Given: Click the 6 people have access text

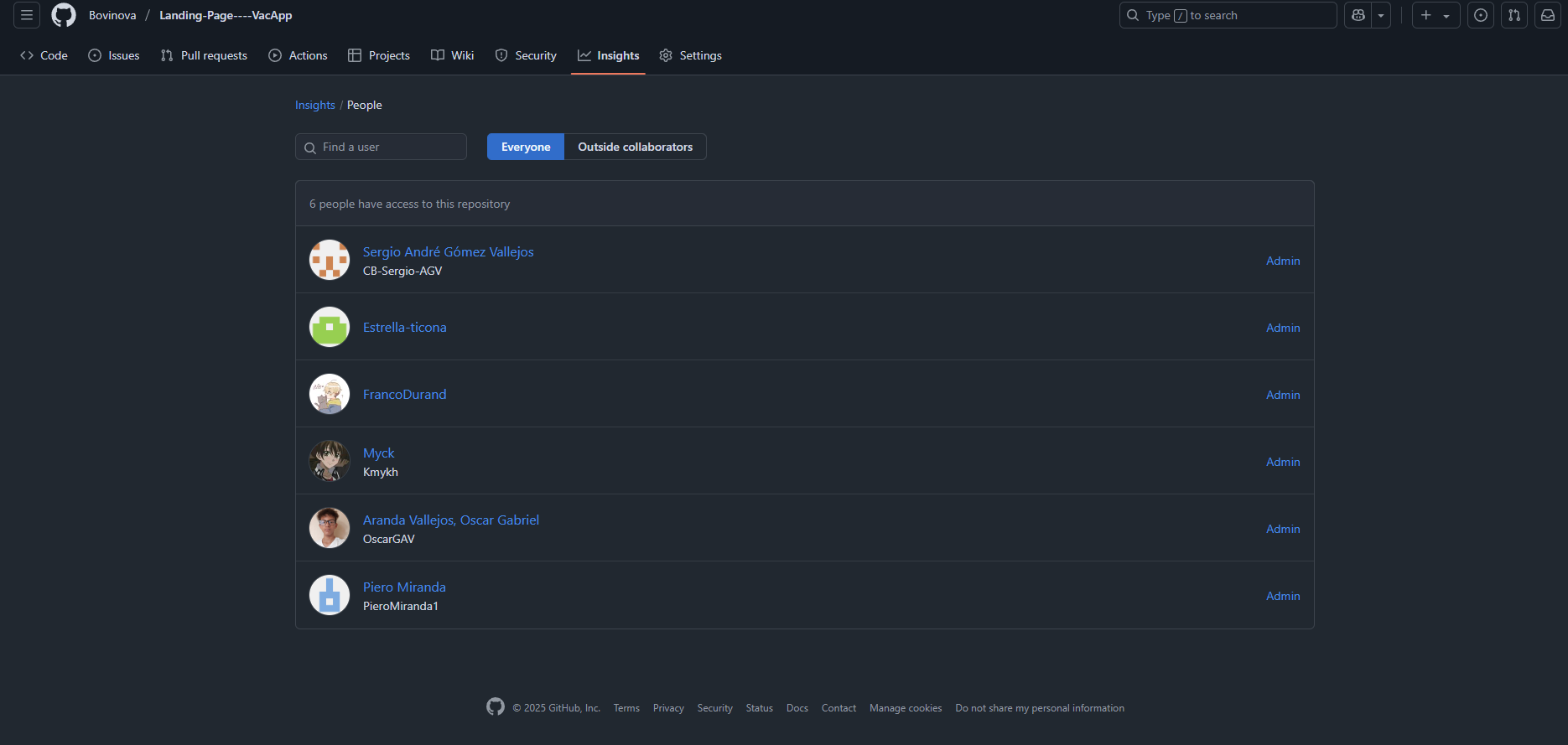Looking at the screenshot, I should pos(409,204).
